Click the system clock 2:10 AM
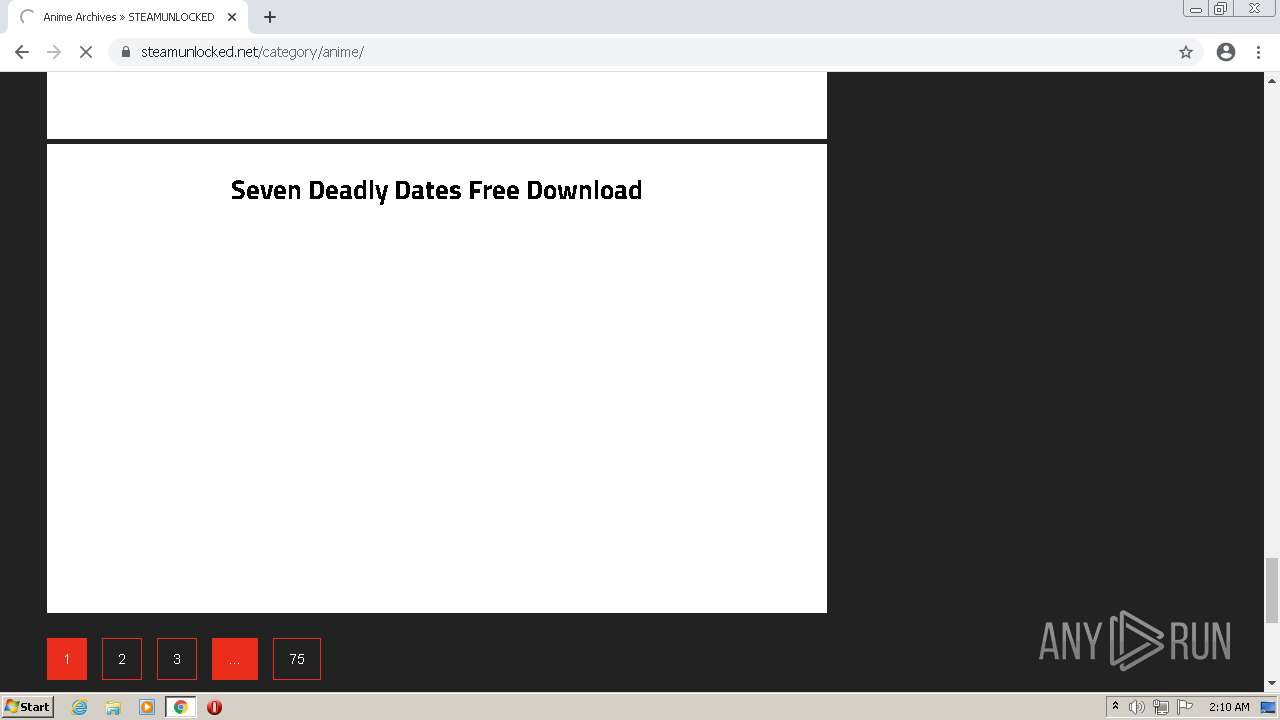Screen dimensions: 1280x720 tap(1229, 707)
